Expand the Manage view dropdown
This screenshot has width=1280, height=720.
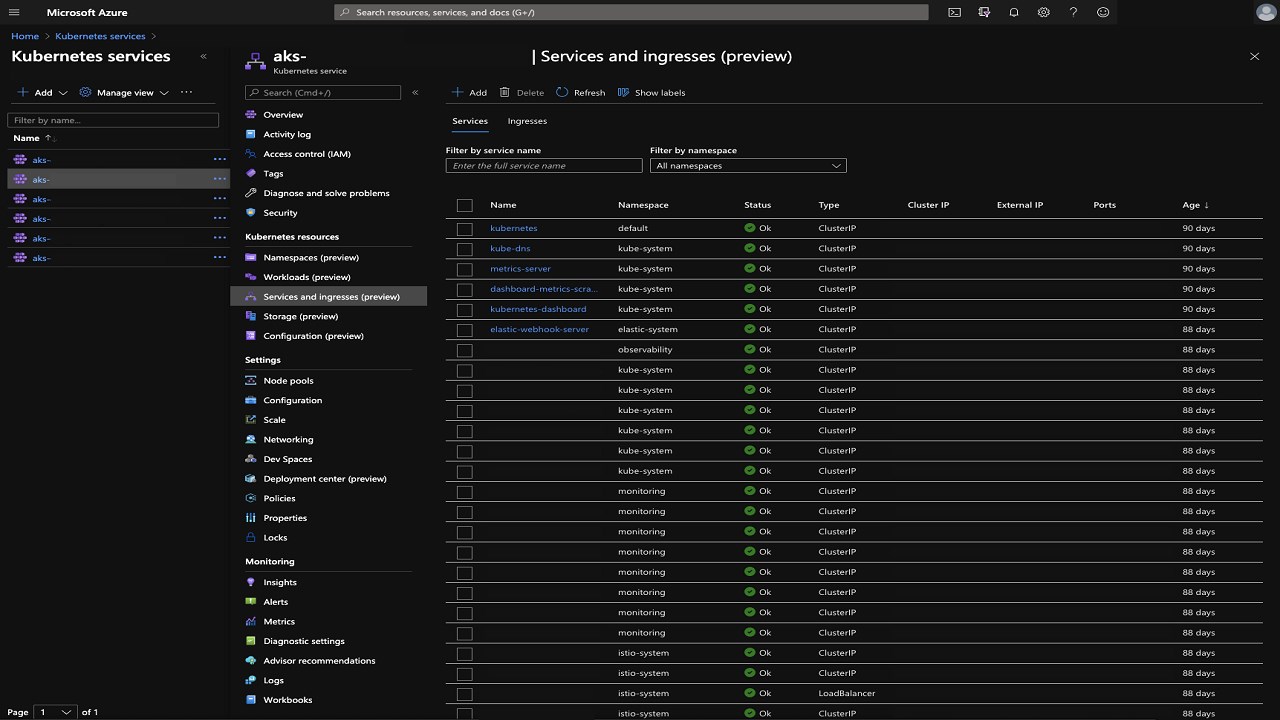[x=164, y=93]
